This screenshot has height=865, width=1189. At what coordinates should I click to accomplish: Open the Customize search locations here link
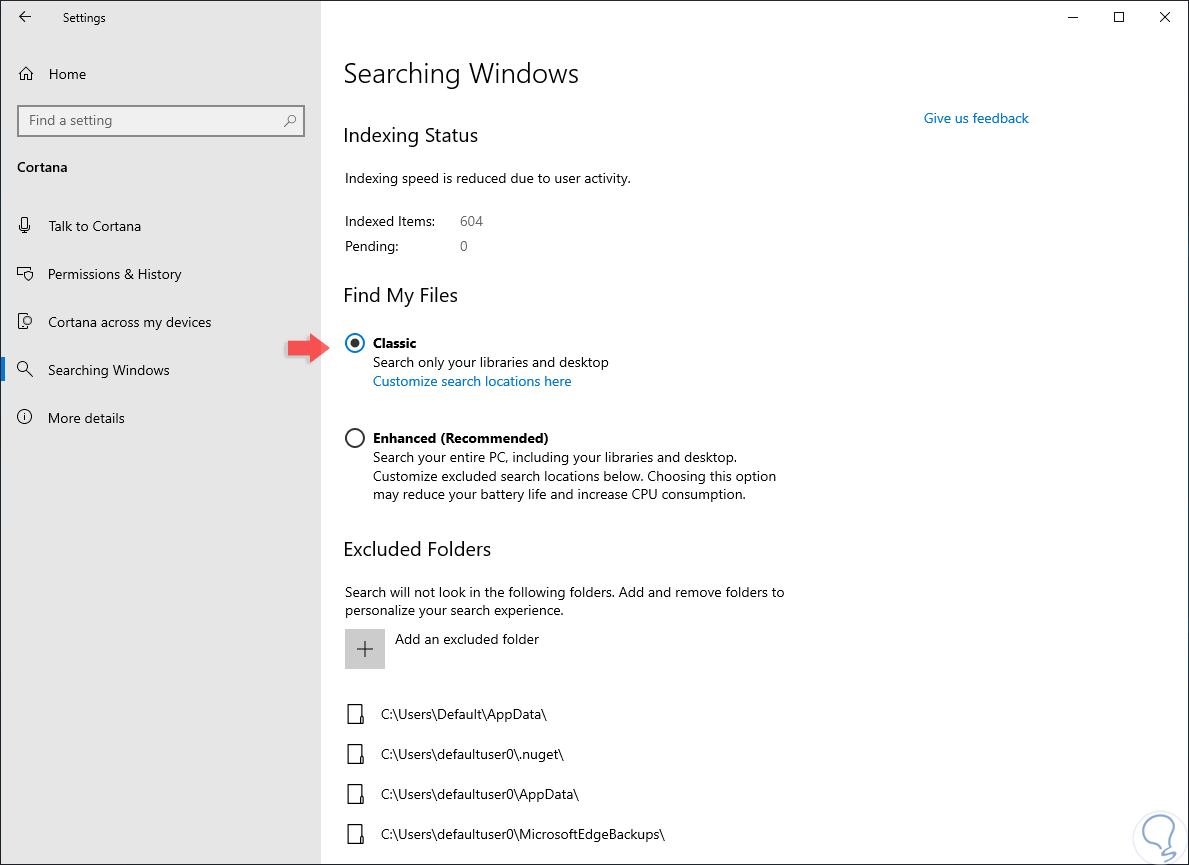coord(472,381)
